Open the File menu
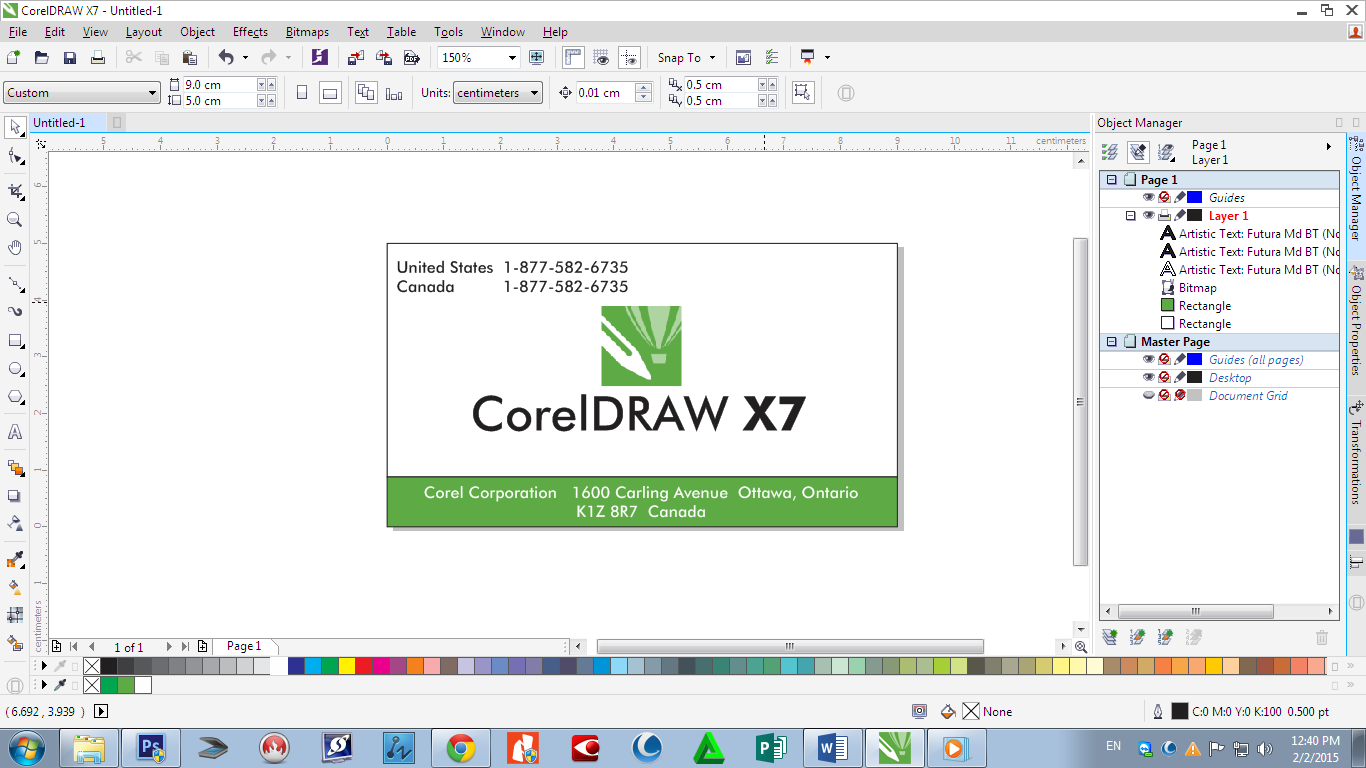1366x768 pixels. click(x=17, y=32)
